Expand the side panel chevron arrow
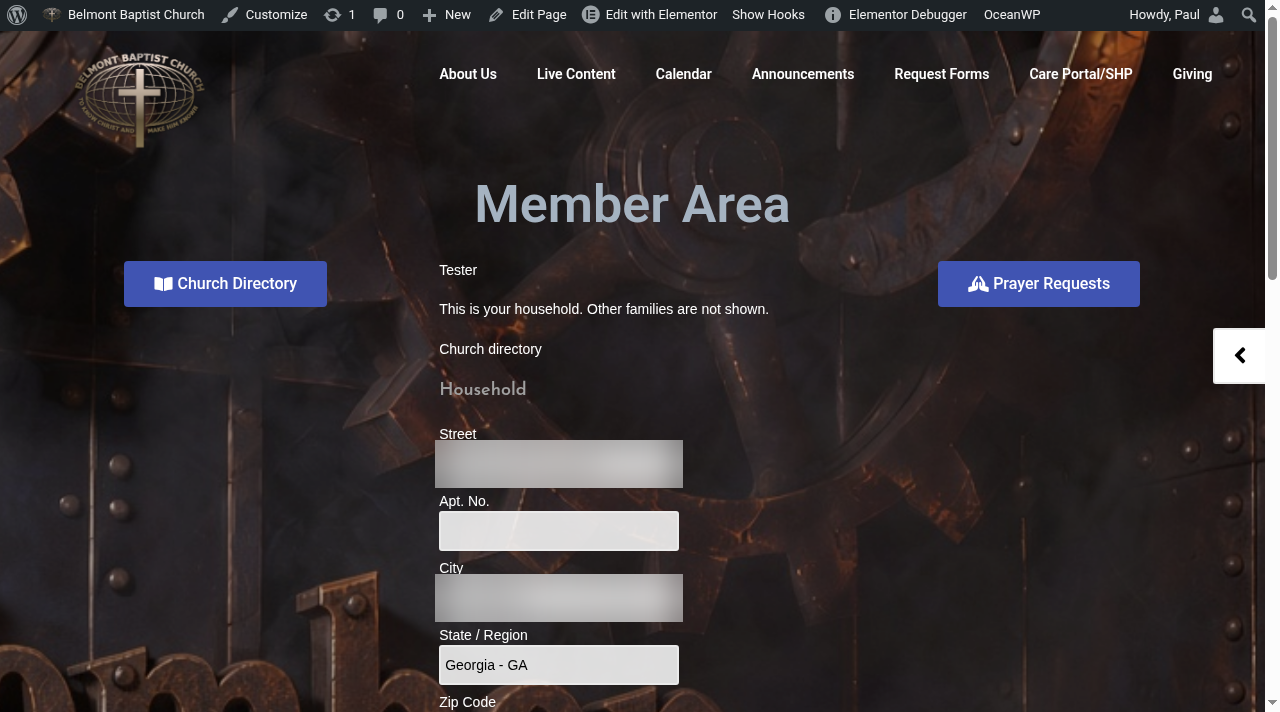The image size is (1280, 712). [x=1240, y=355]
